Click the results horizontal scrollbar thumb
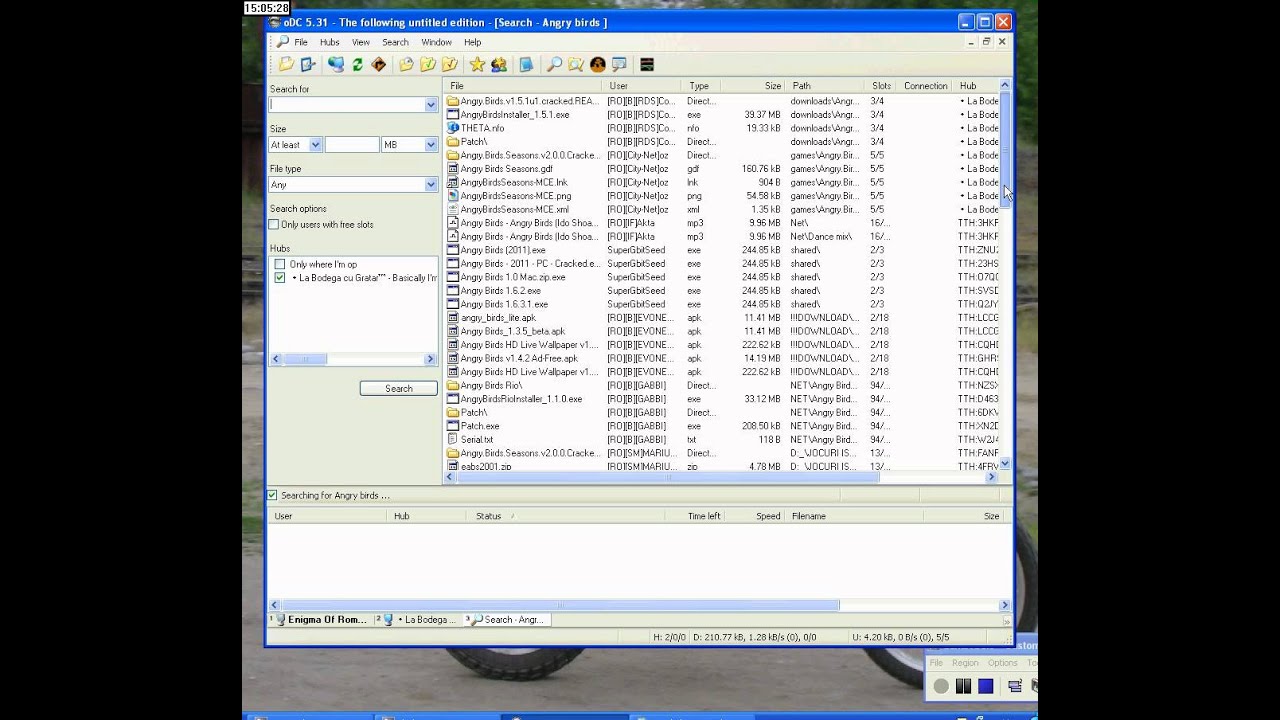 pyautogui.click(x=667, y=477)
